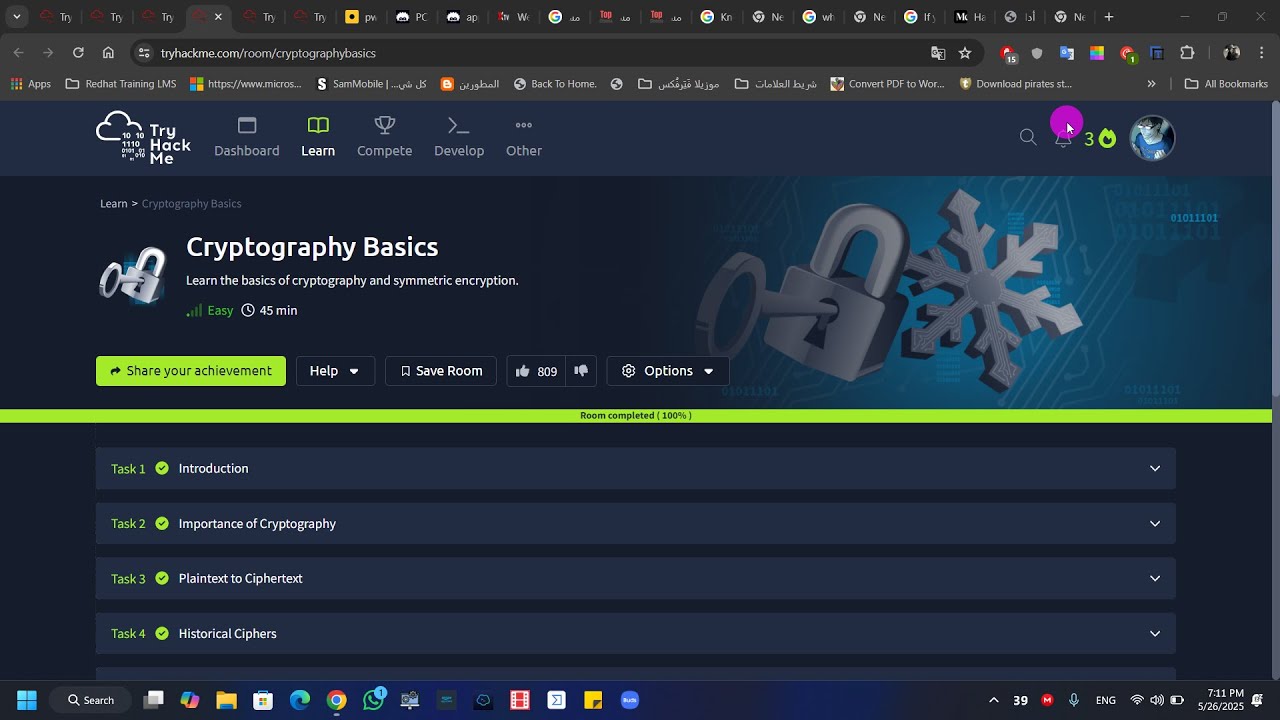The height and width of the screenshot is (720, 1280).
Task: Open Redhat Training LMS bookmark folder
Action: (x=121, y=84)
